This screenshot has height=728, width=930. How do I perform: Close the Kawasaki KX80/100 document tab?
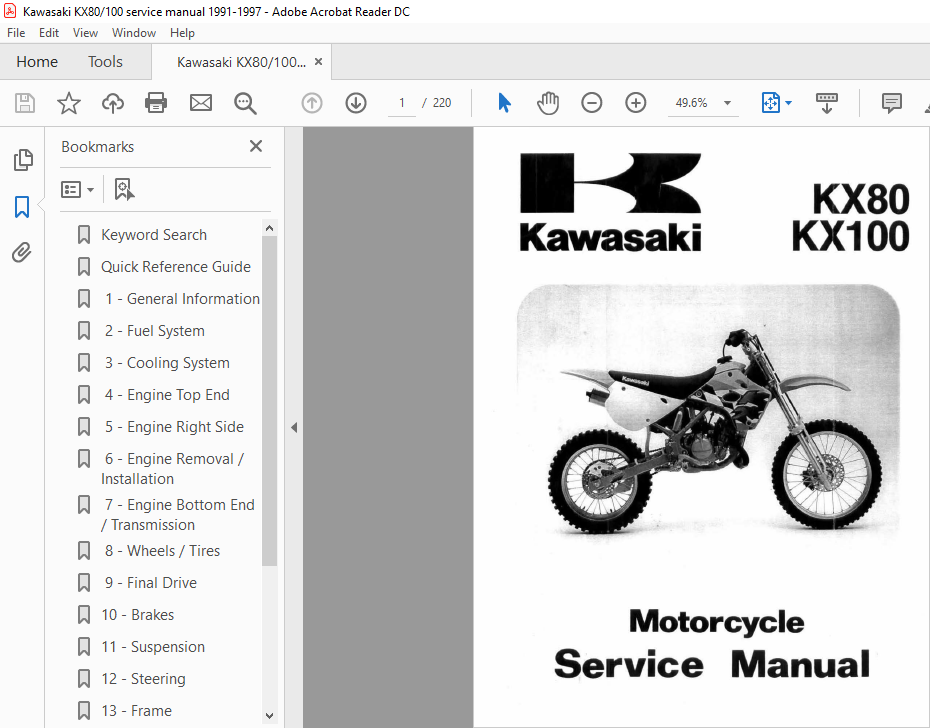click(x=319, y=62)
